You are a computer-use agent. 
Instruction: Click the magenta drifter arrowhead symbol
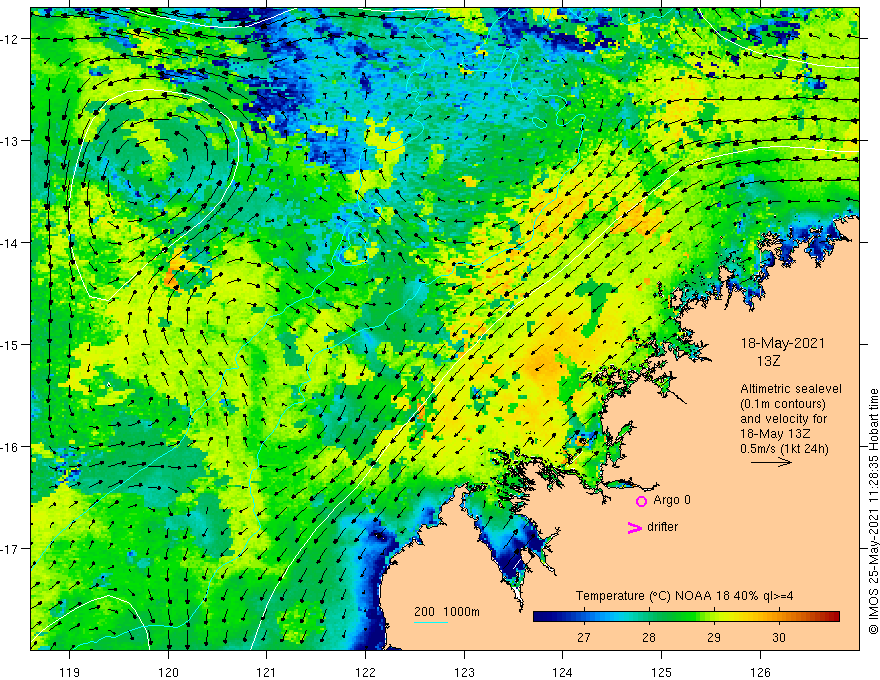pos(634,528)
